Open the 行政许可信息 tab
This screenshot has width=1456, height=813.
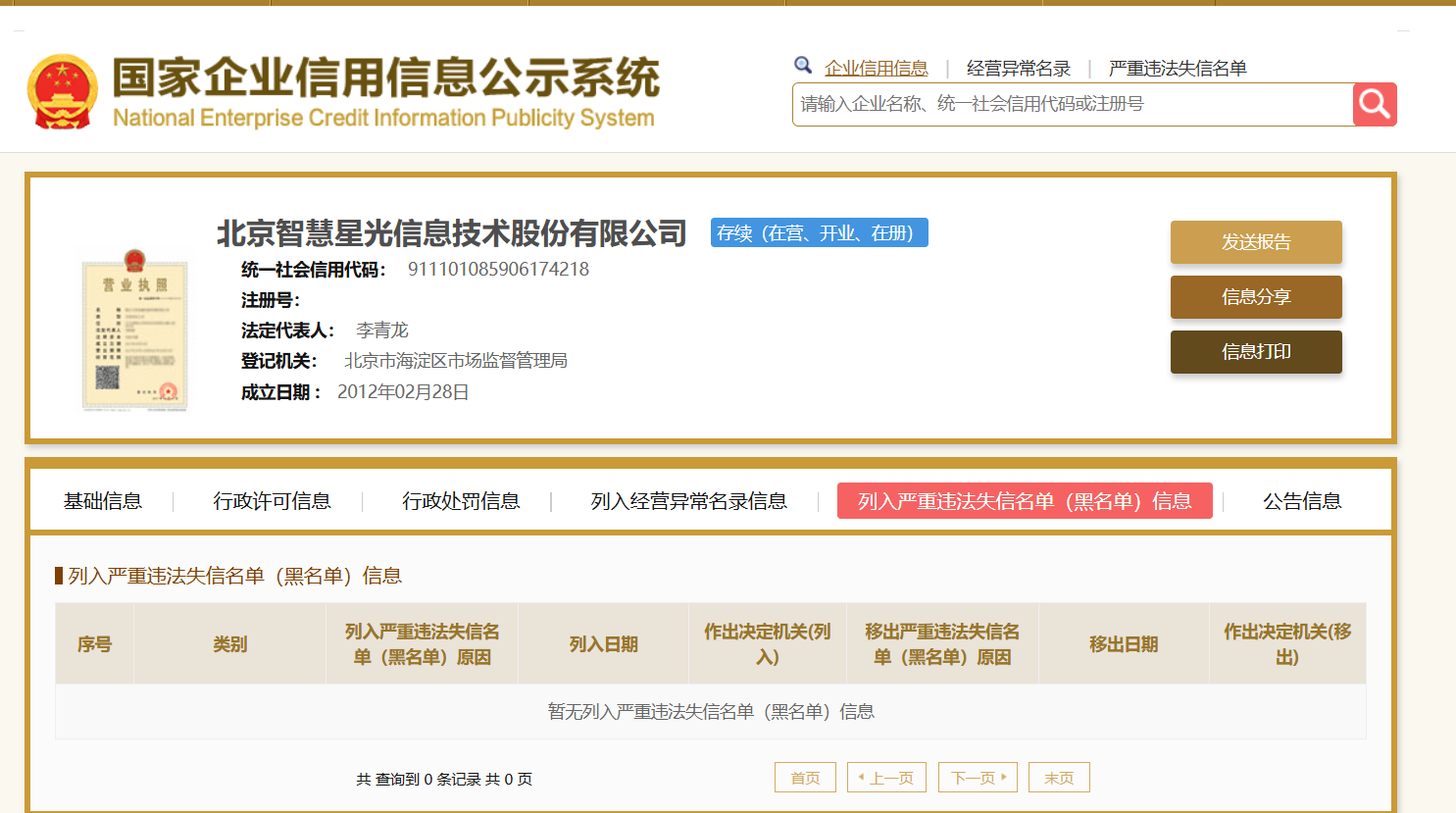(x=272, y=501)
